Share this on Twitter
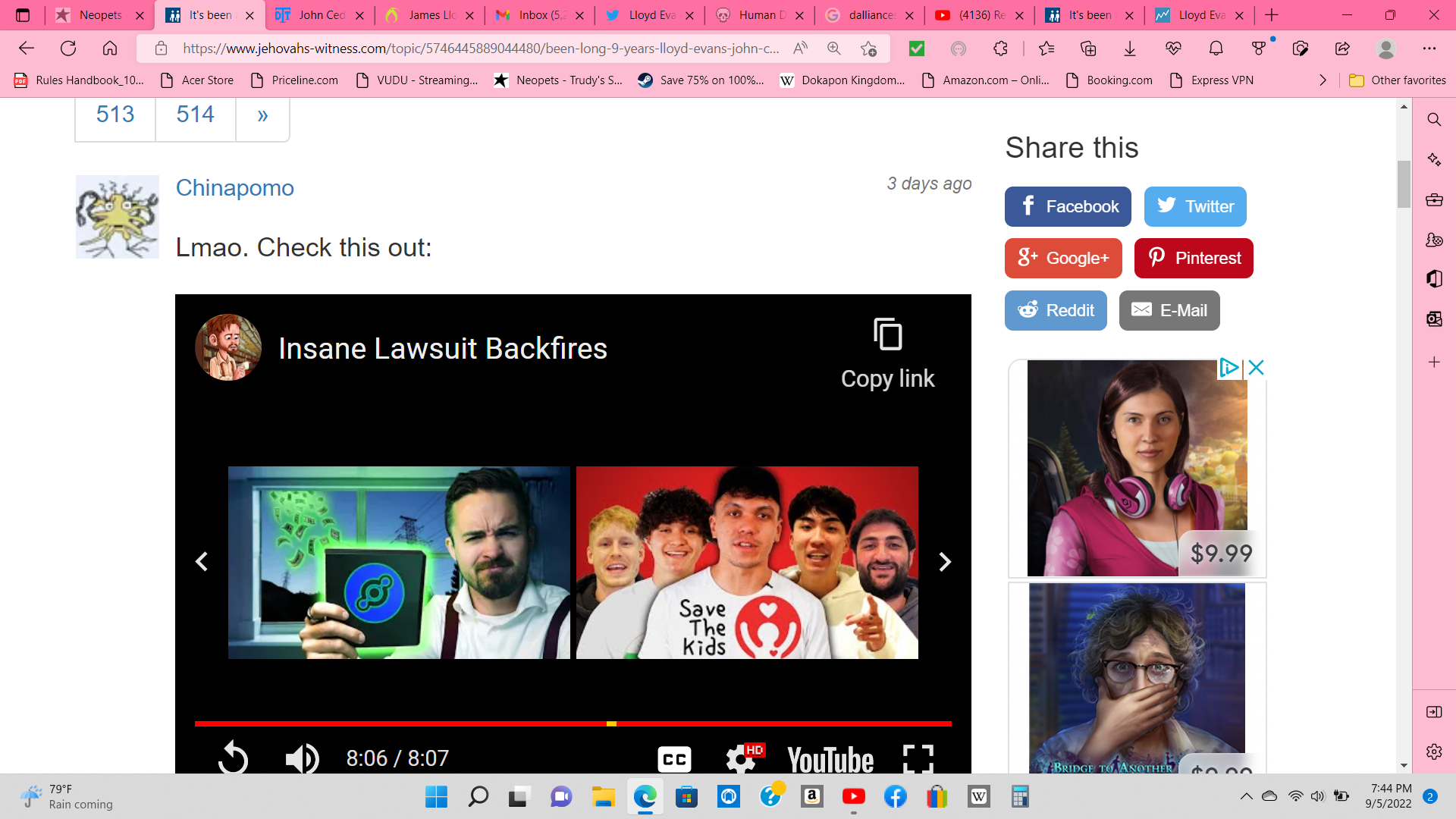 (1195, 206)
